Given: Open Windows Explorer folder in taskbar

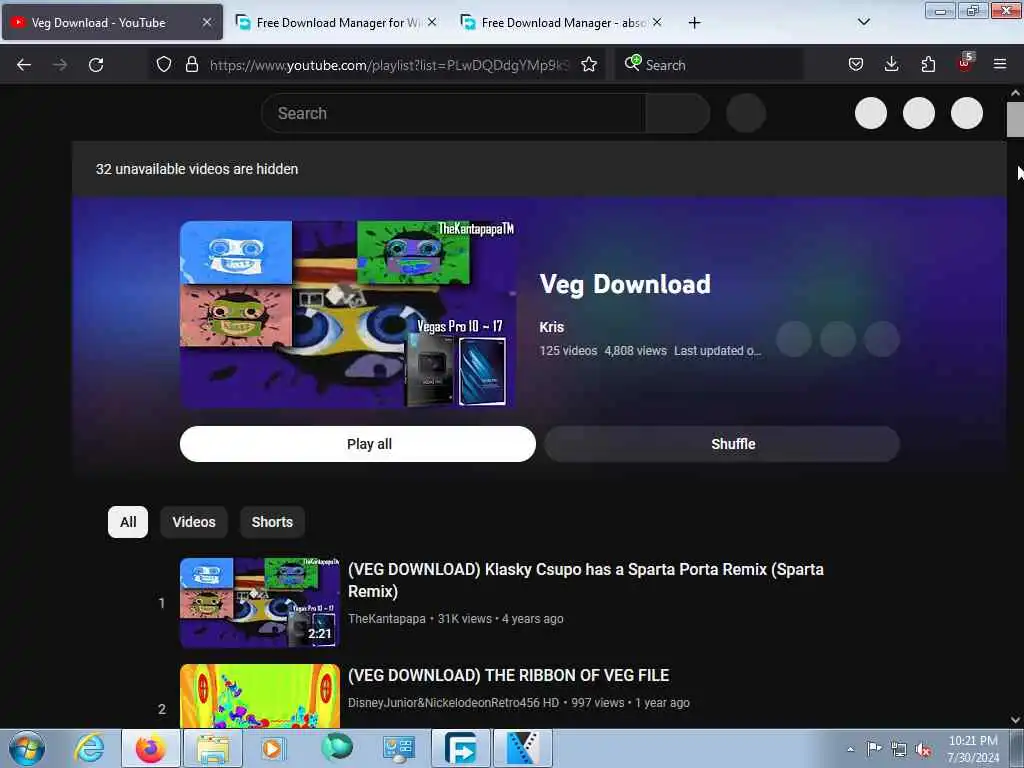Looking at the screenshot, I should tap(213, 748).
